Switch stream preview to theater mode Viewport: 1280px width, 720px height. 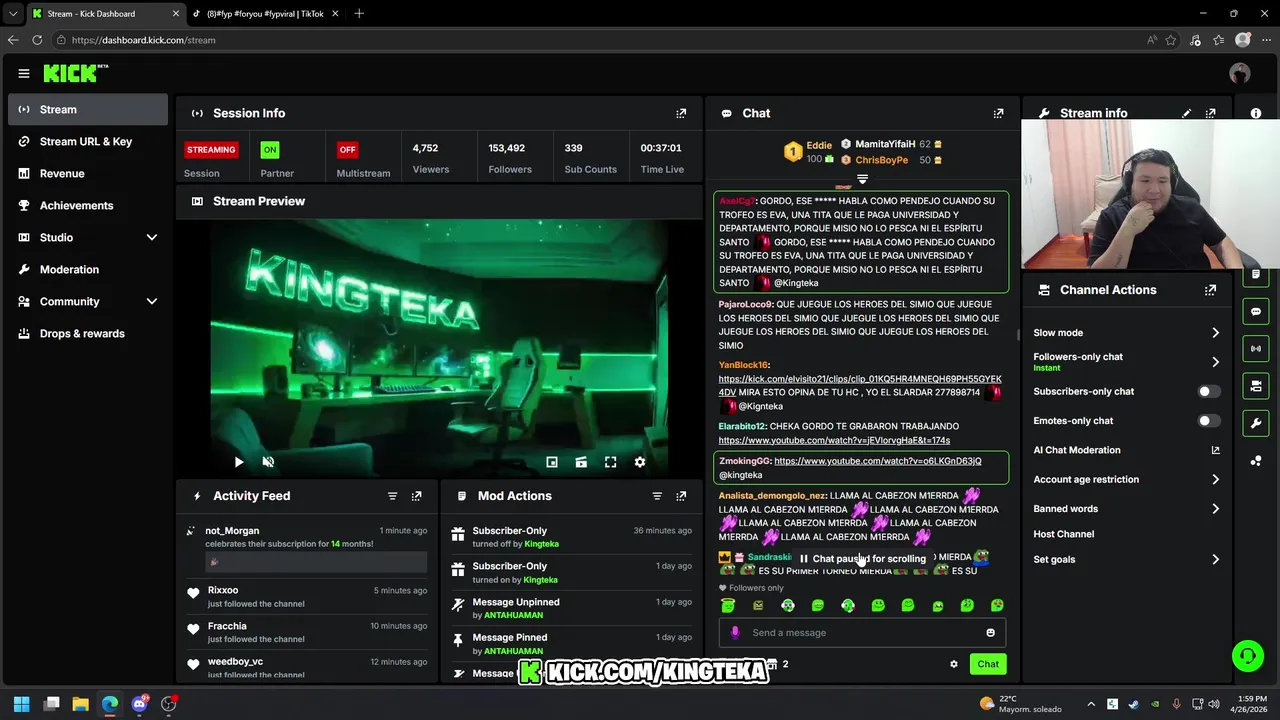[x=581, y=462]
